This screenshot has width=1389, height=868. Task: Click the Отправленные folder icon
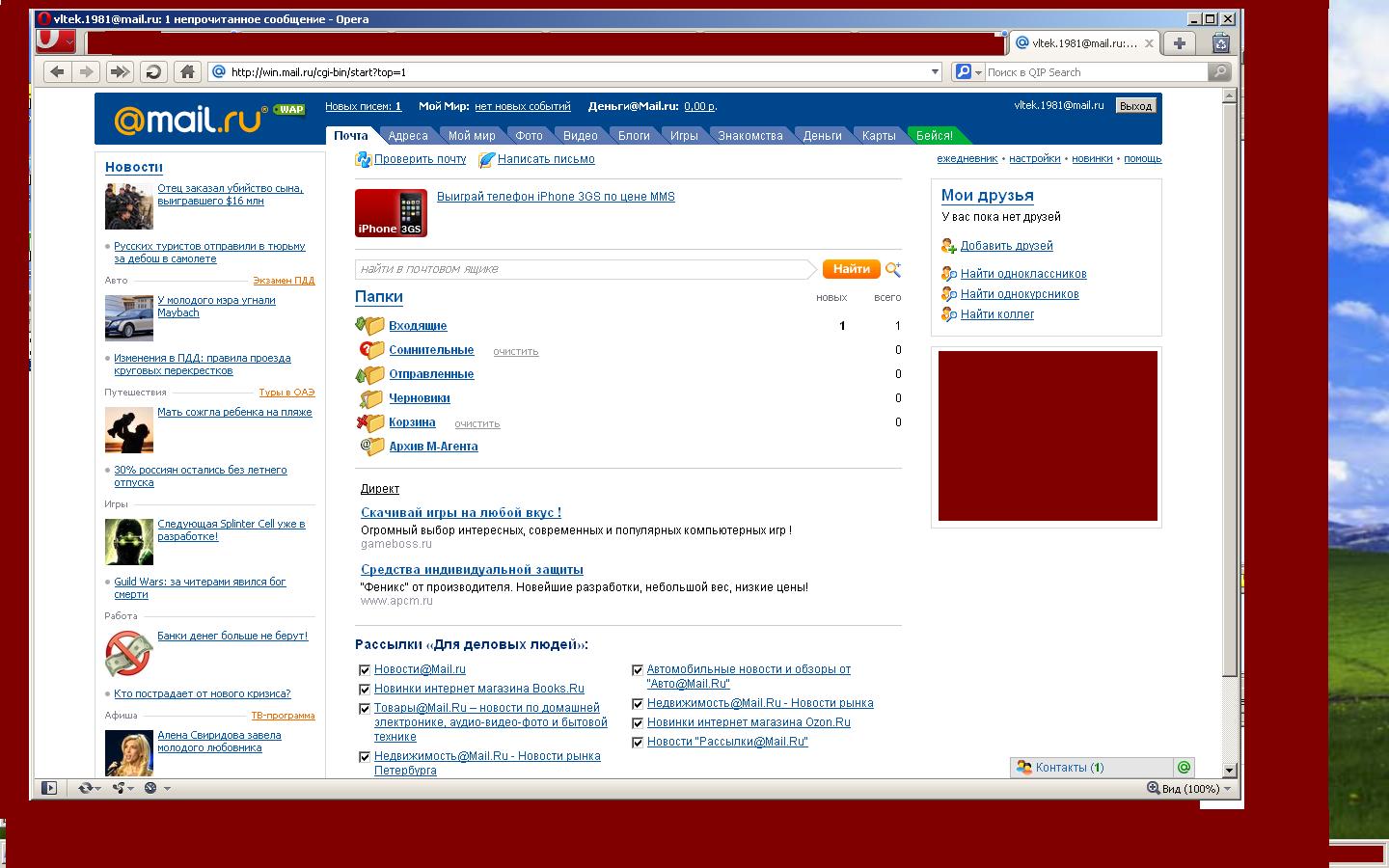tap(370, 374)
